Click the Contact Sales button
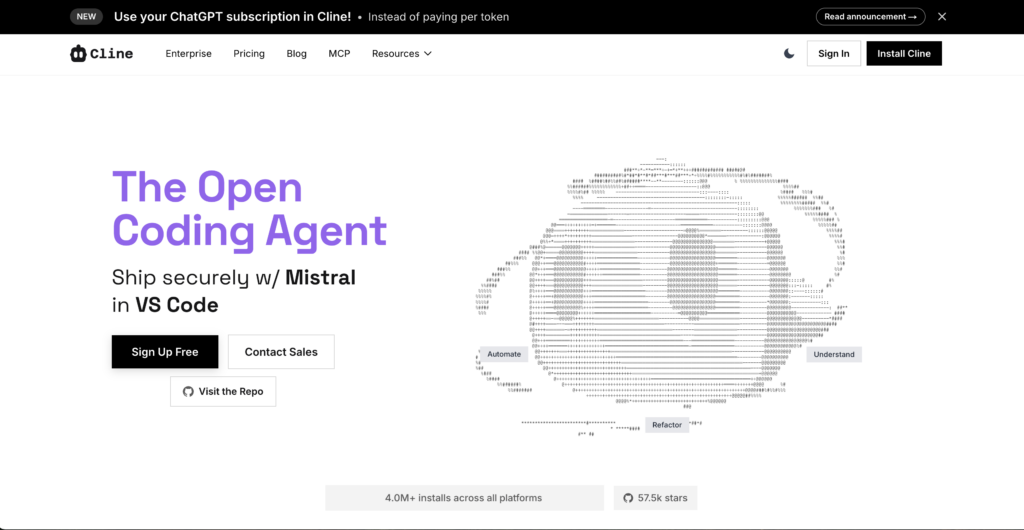1024x530 pixels. (281, 352)
